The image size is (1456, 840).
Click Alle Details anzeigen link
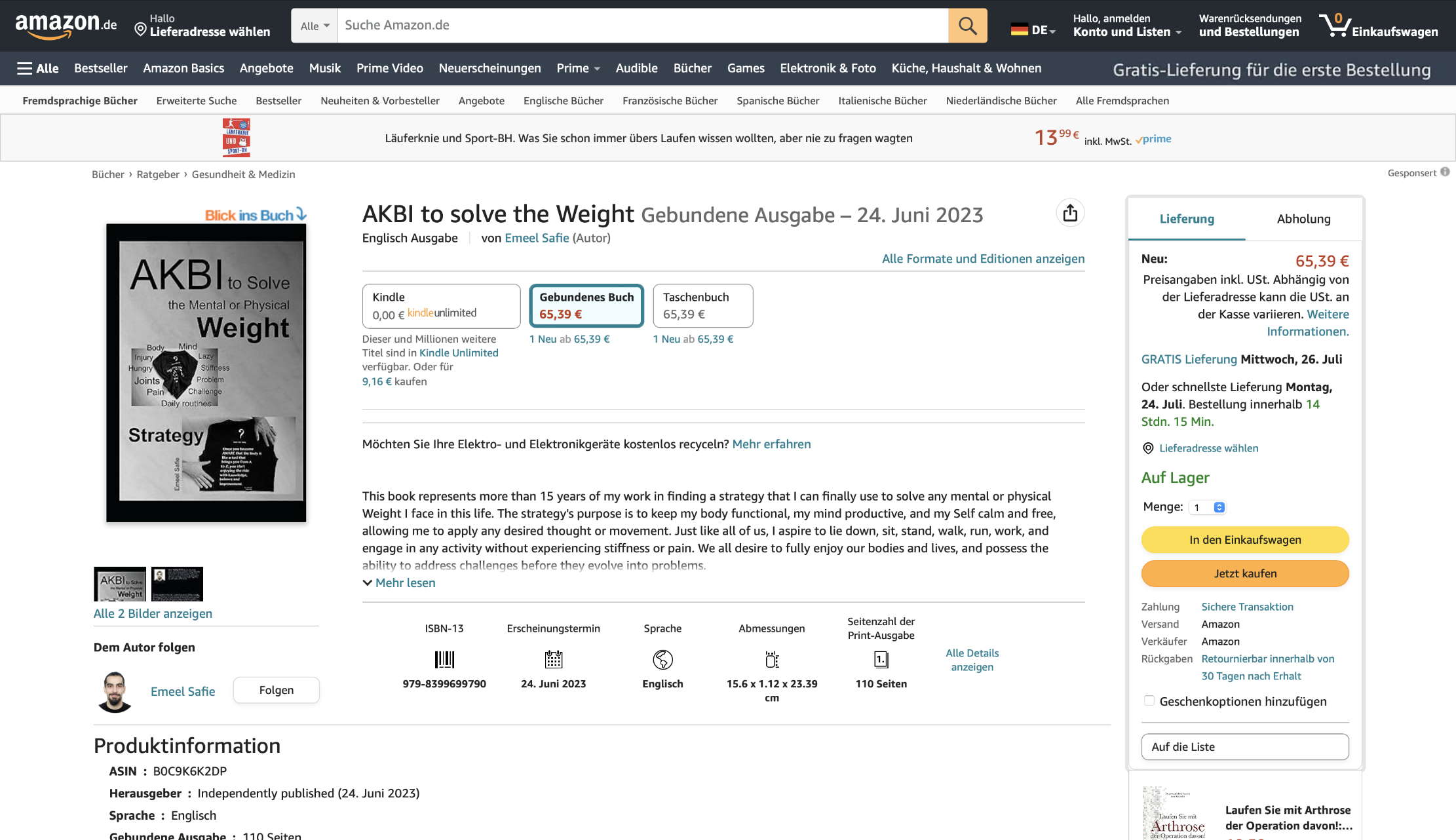(972, 660)
